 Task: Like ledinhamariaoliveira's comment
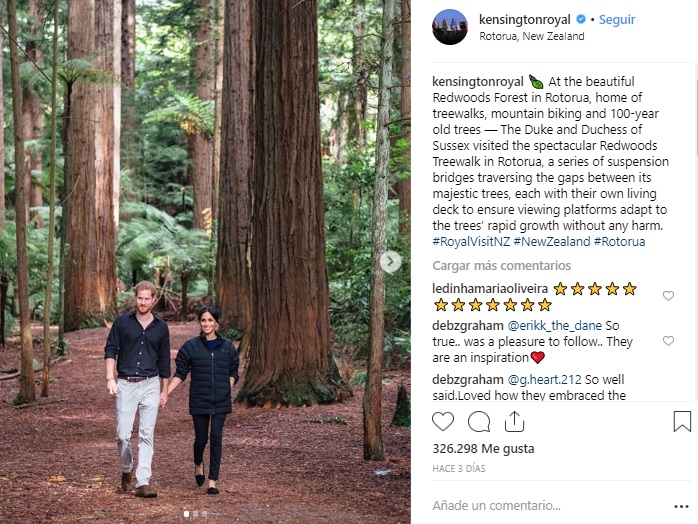click(668, 296)
